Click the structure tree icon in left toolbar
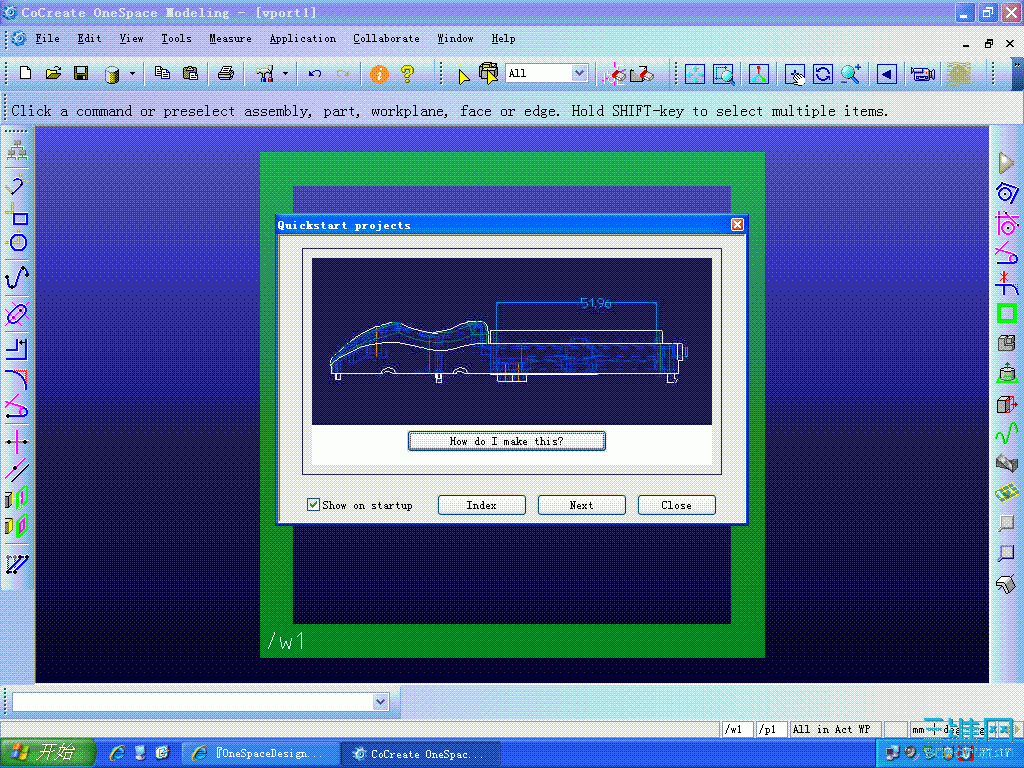The image size is (1024, 768). (x=17, y=151)
